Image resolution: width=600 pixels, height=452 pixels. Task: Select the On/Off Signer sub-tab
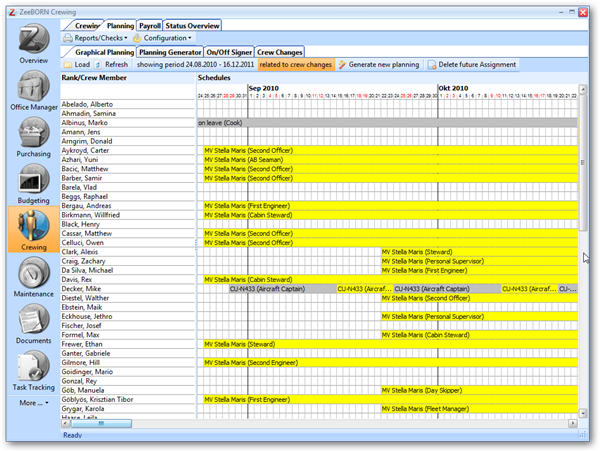click(229, 52)
